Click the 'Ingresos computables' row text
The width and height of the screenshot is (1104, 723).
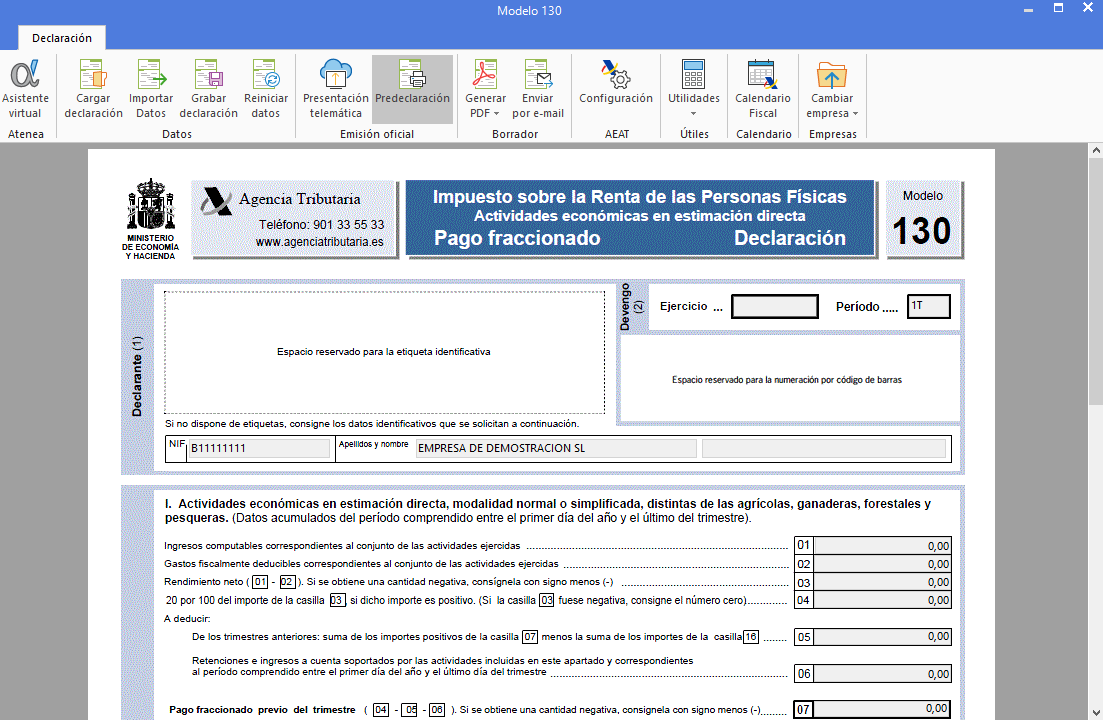click(x=342, y=546)
